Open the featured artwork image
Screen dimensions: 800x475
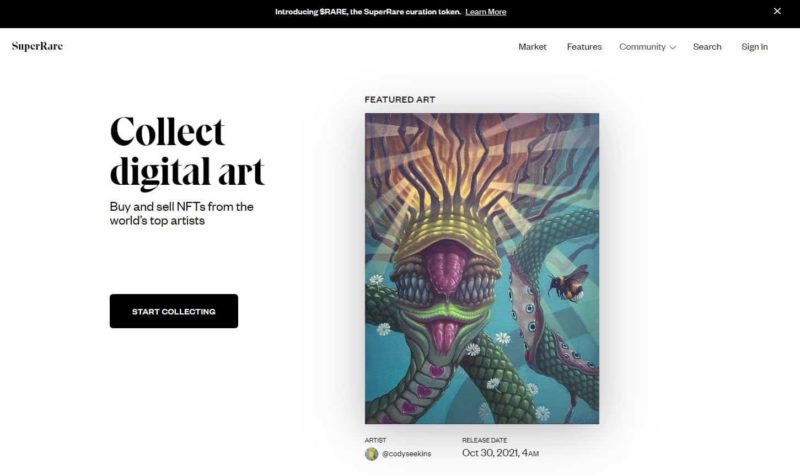tap(482, 268)
